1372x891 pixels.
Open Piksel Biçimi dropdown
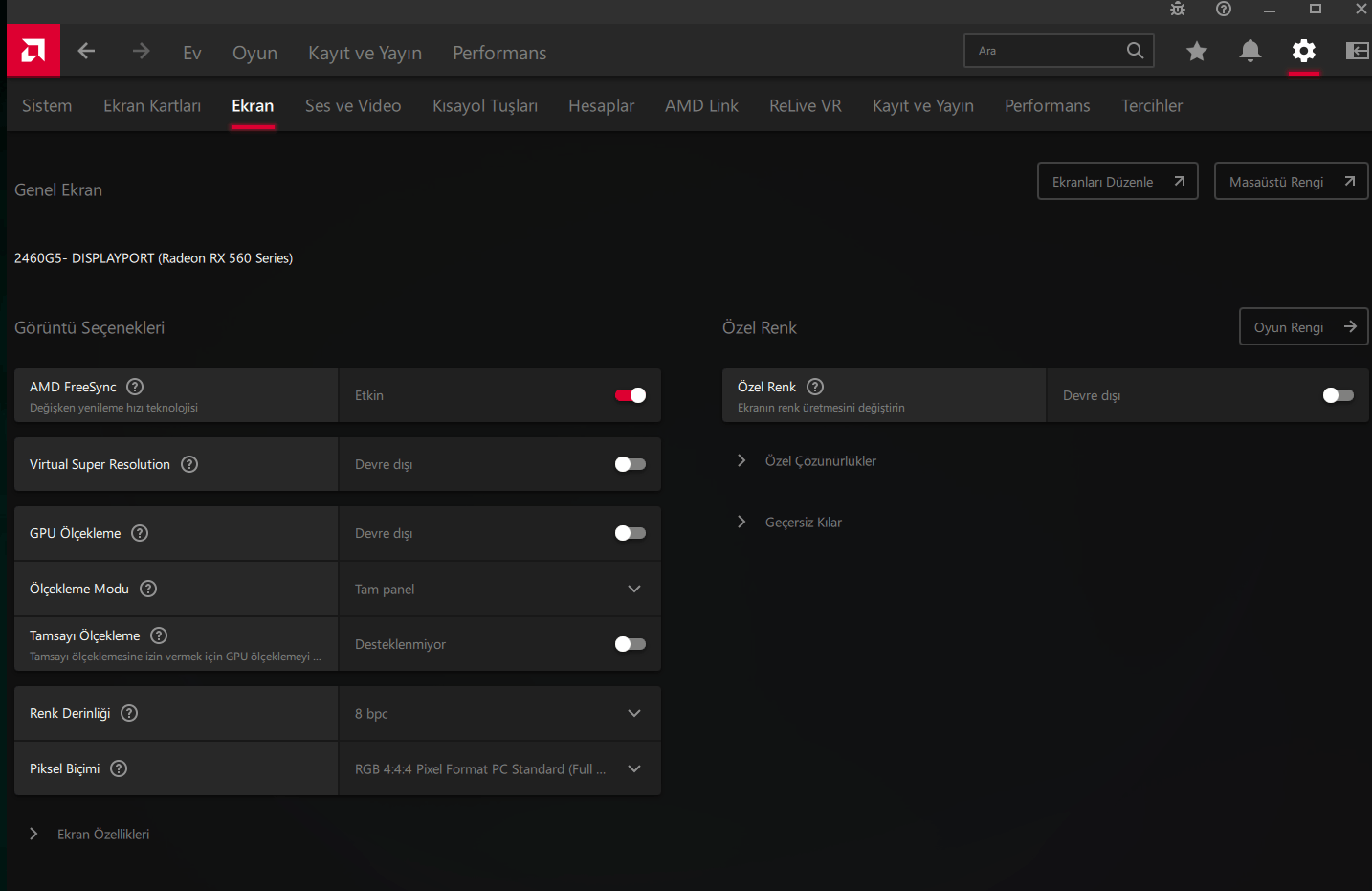(499, 768)
